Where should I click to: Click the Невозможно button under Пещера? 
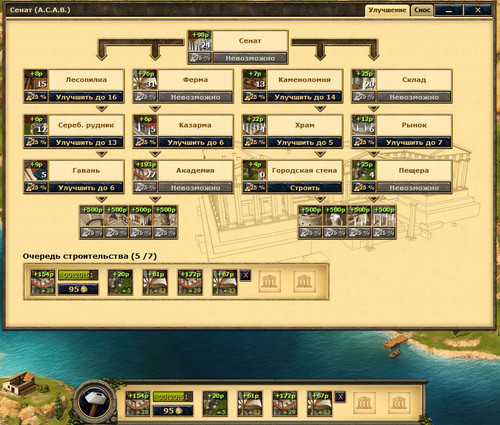(414, 188)
